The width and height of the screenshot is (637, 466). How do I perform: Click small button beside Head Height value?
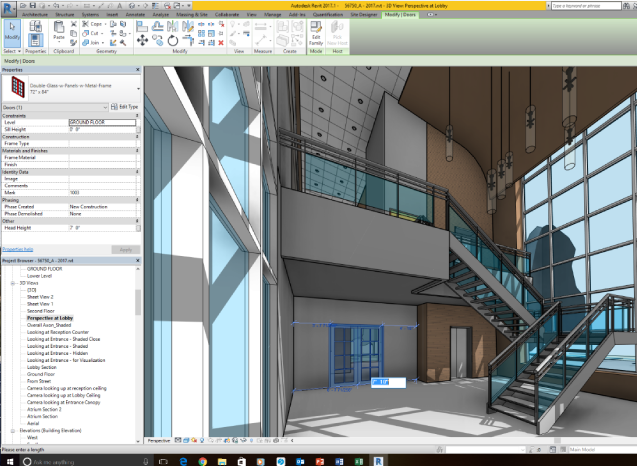138,228
